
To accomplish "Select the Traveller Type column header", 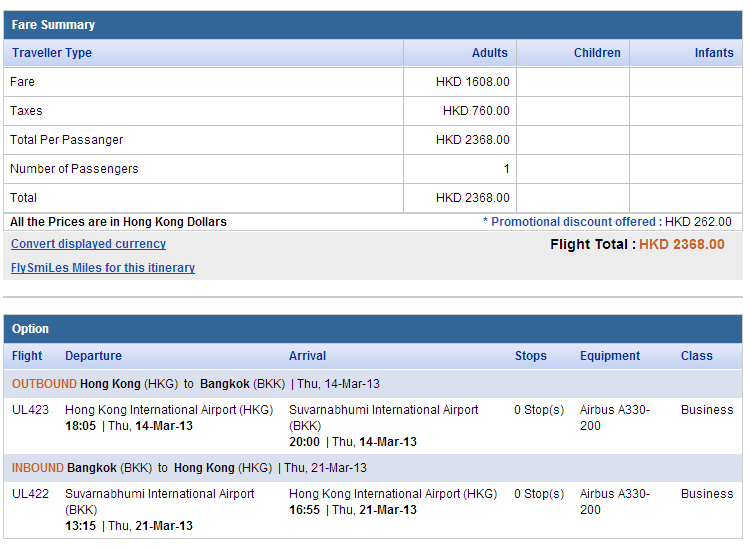I will tap(52, 53).
